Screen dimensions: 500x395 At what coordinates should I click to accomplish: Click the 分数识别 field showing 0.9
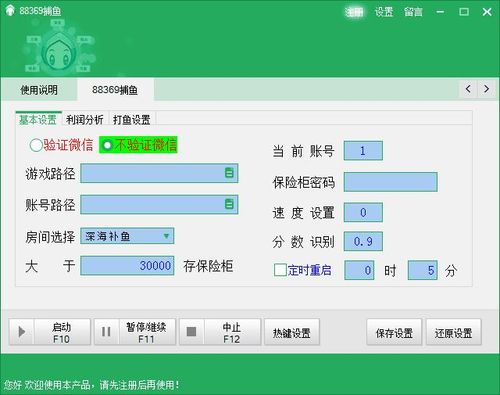point(363,241)
